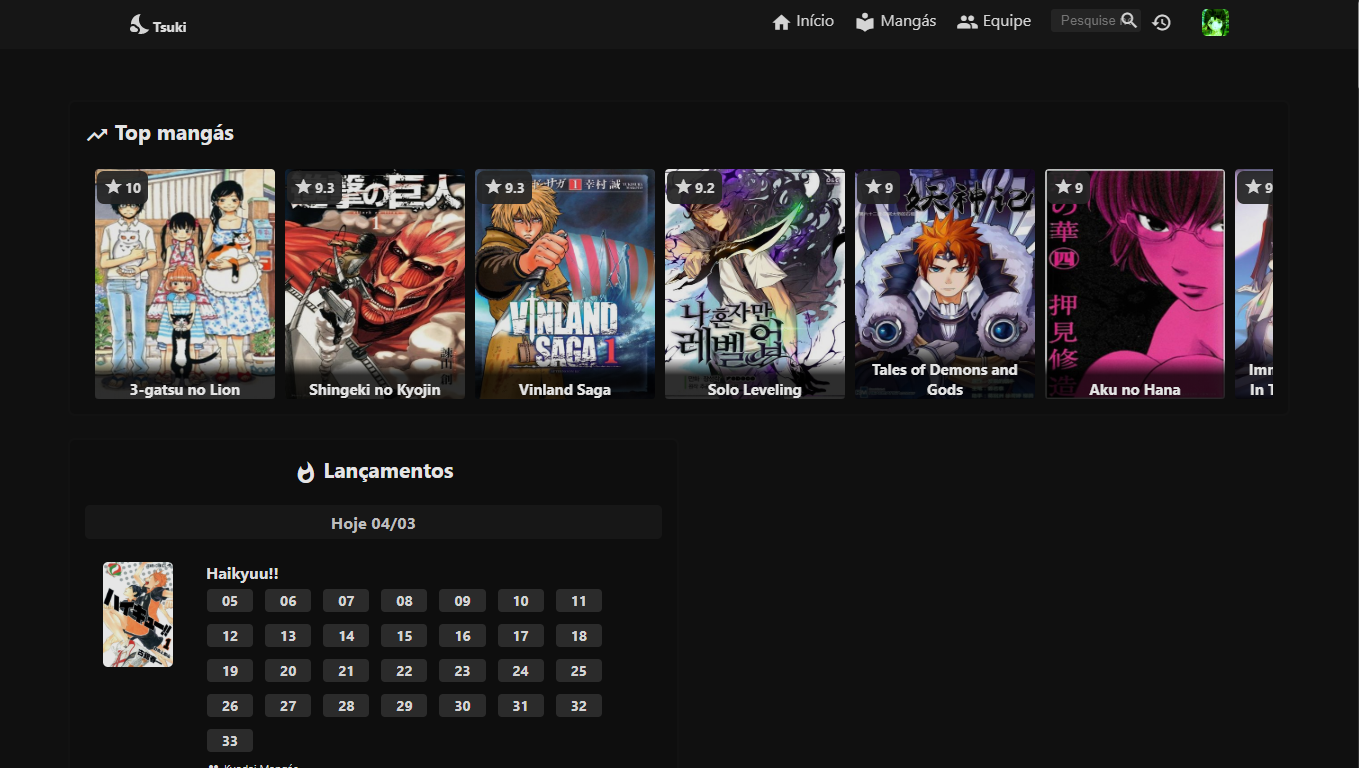1359x768 pixels.
Task: Open Haikyuu chapter 24
Action: pos(521,671)
